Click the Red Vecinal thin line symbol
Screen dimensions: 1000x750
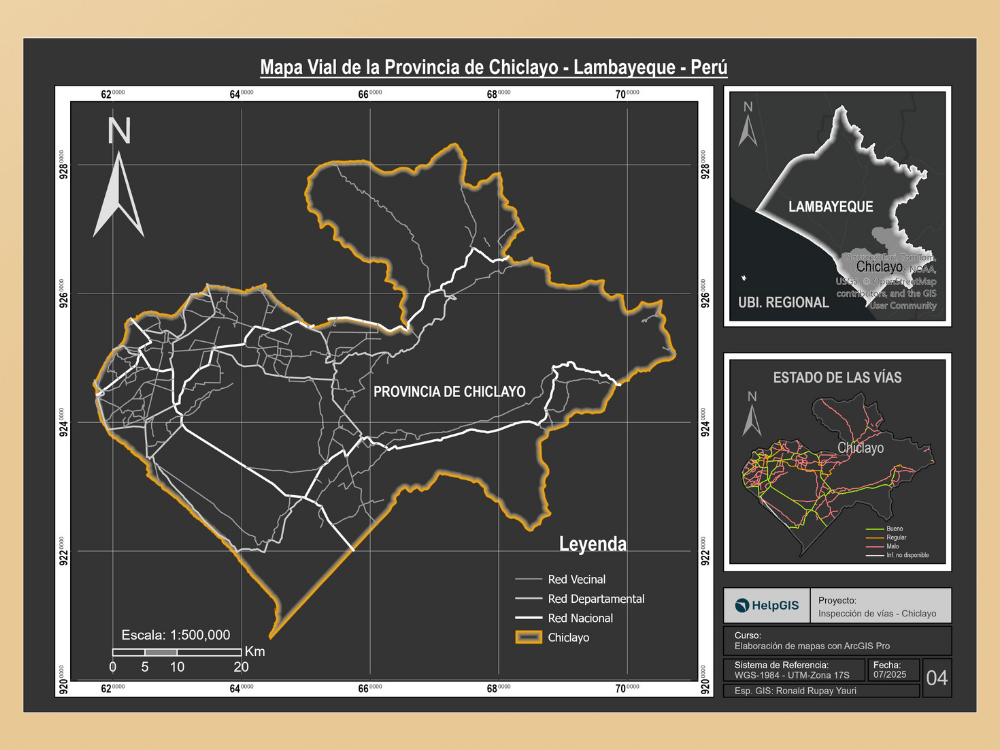(x=528, y=579)
